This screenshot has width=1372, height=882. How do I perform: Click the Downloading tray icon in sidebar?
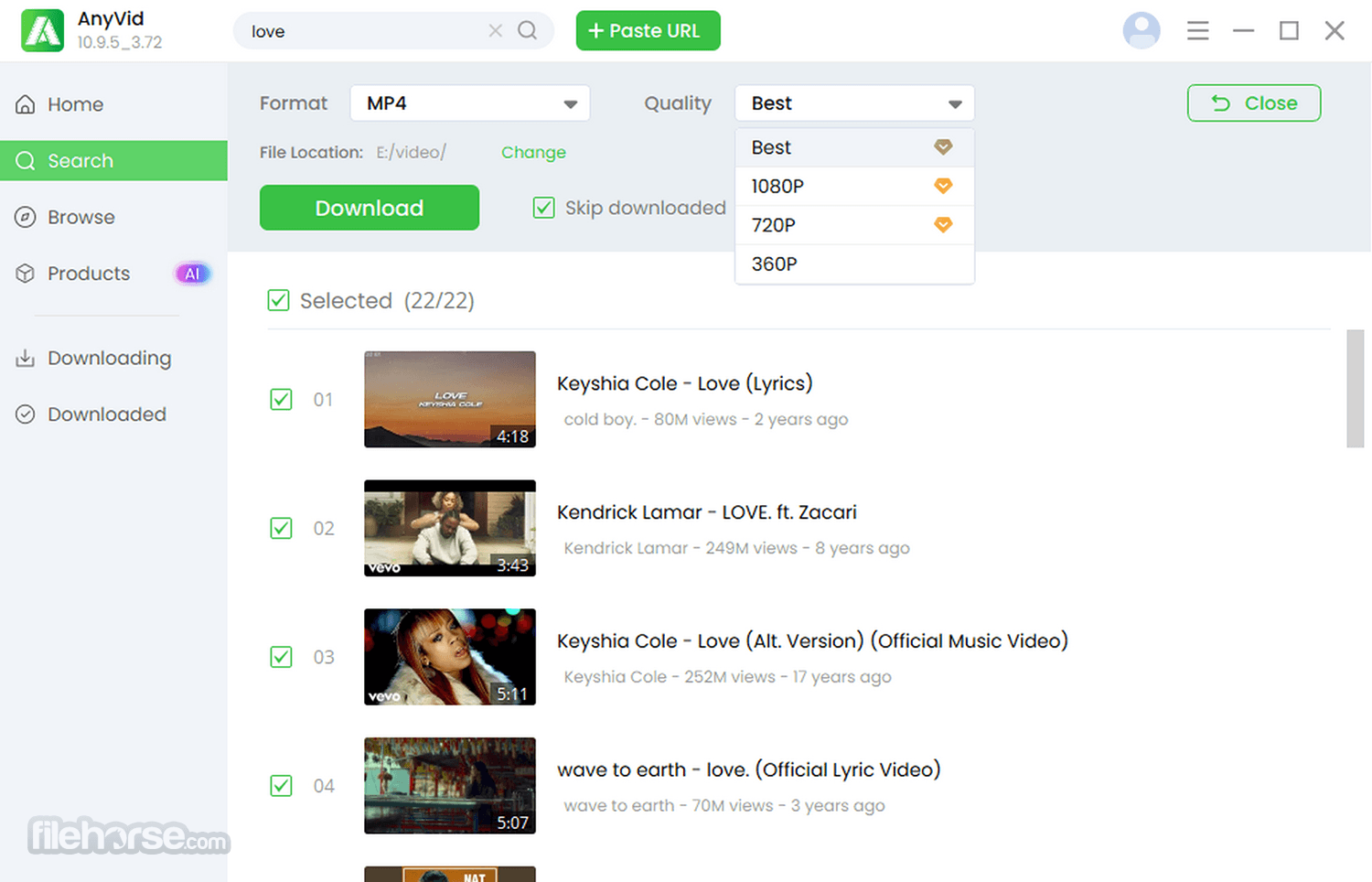(x=26, y=358)
